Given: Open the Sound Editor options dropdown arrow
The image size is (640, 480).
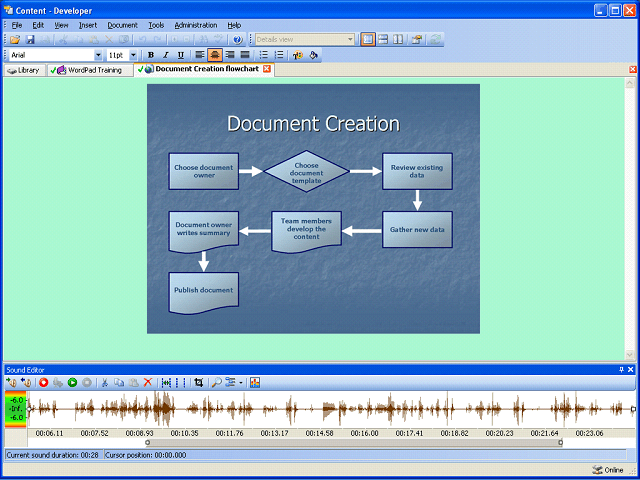Looking at the screenshot, I should pos(241,383).
